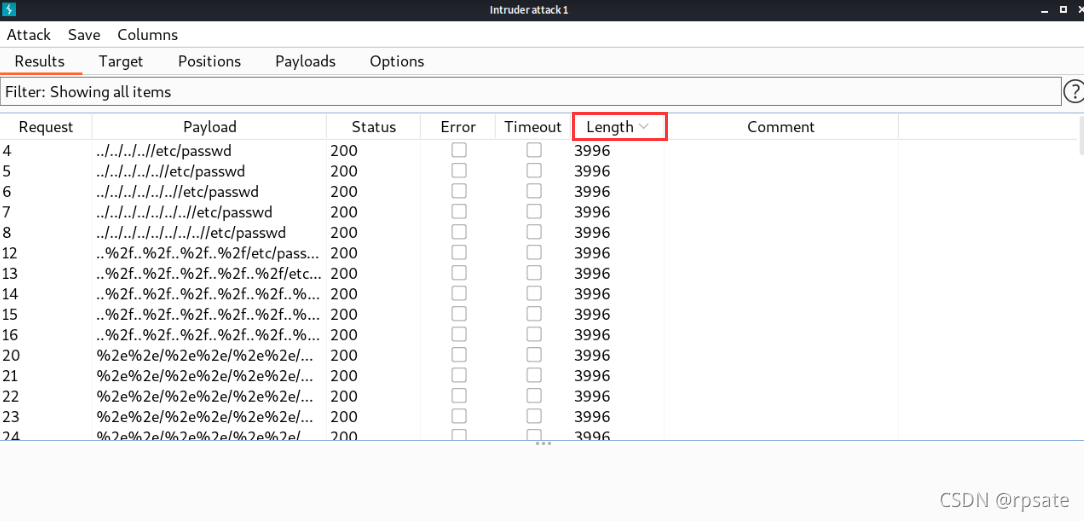
Task: Open the filter help question mark icon
Action: point(1074,91)
